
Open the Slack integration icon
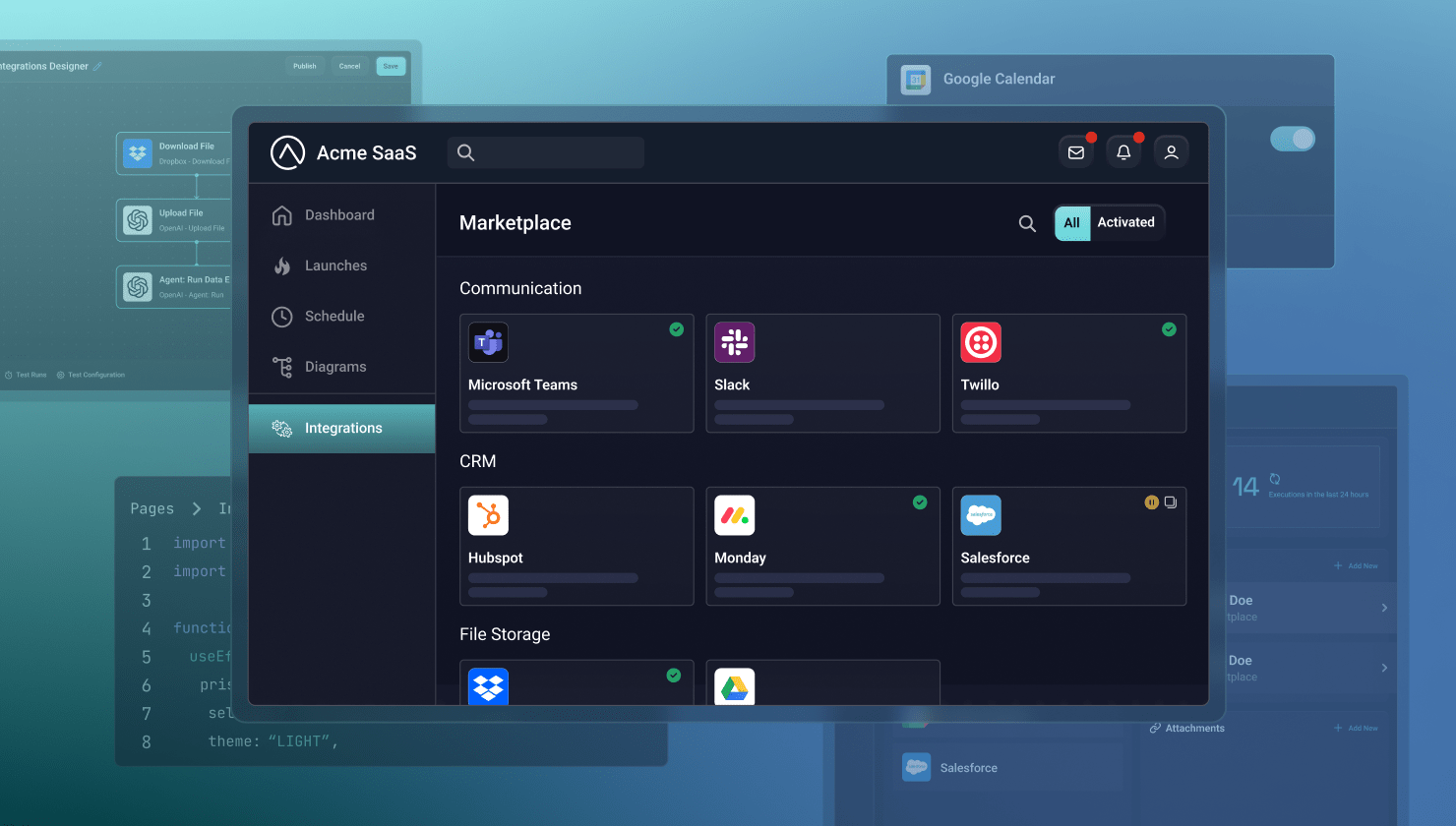734,342
